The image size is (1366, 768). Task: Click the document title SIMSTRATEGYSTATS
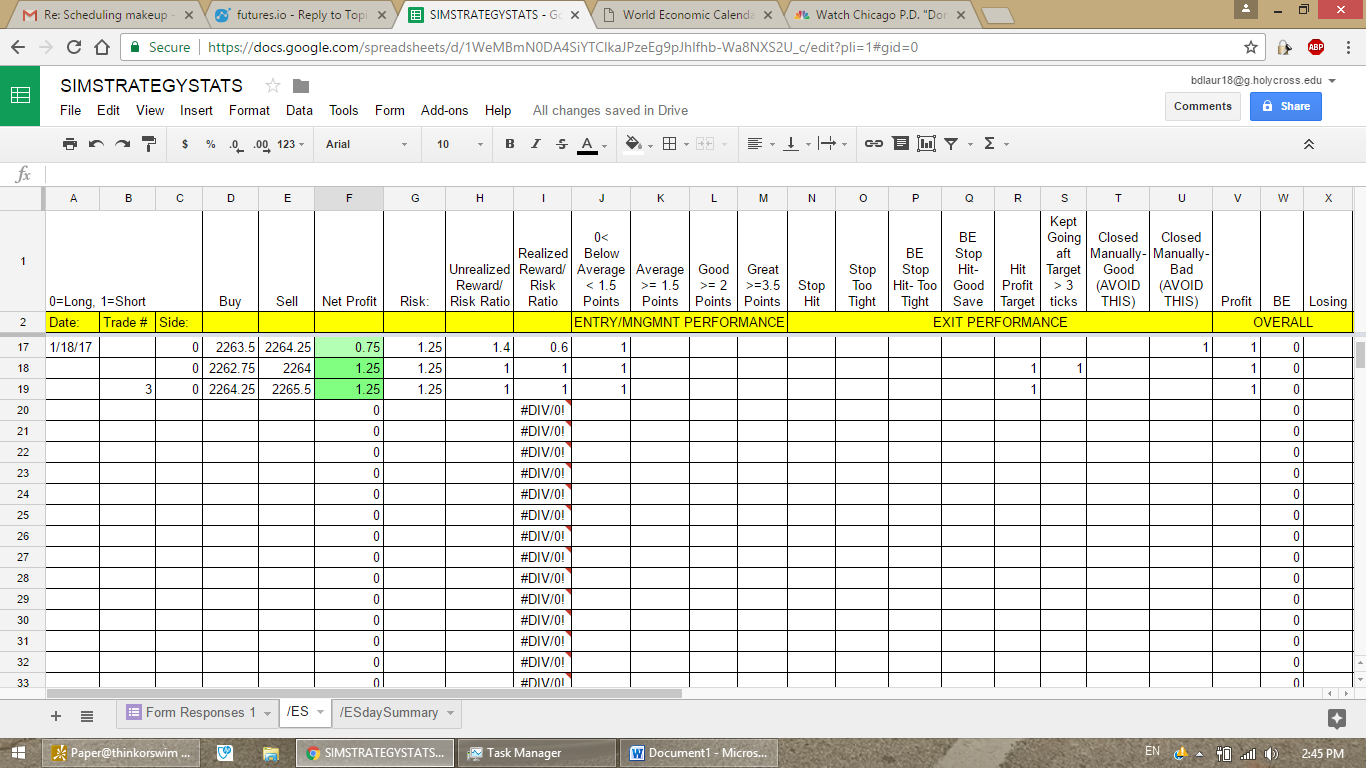(x=151, y=86)
